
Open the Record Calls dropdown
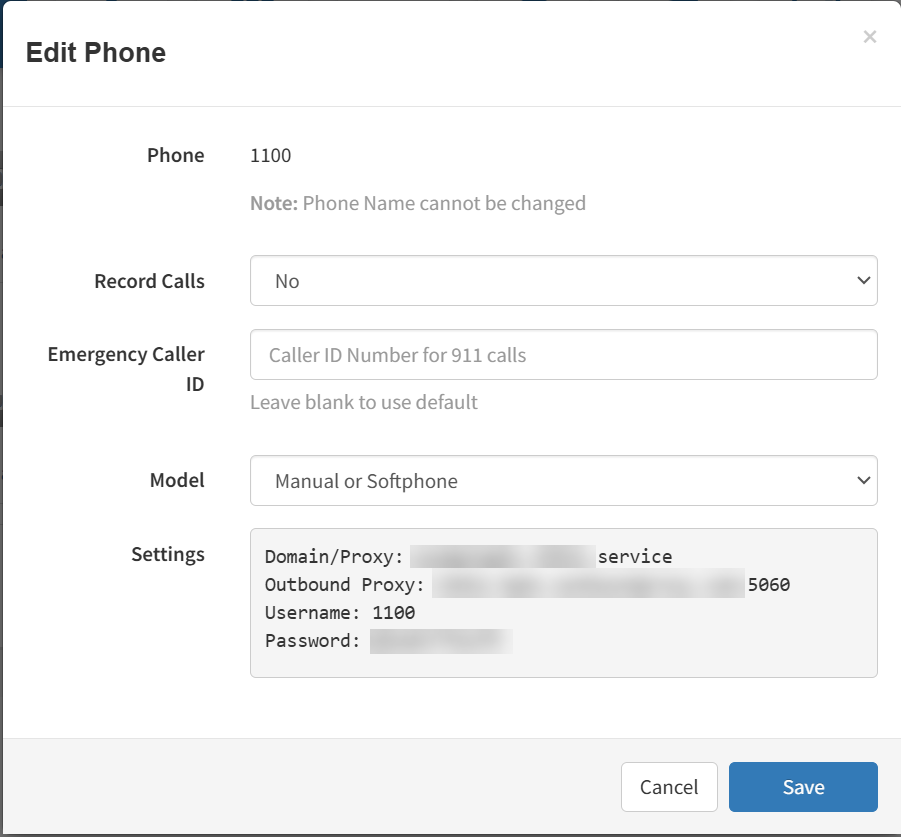click(x=562, y=281)
